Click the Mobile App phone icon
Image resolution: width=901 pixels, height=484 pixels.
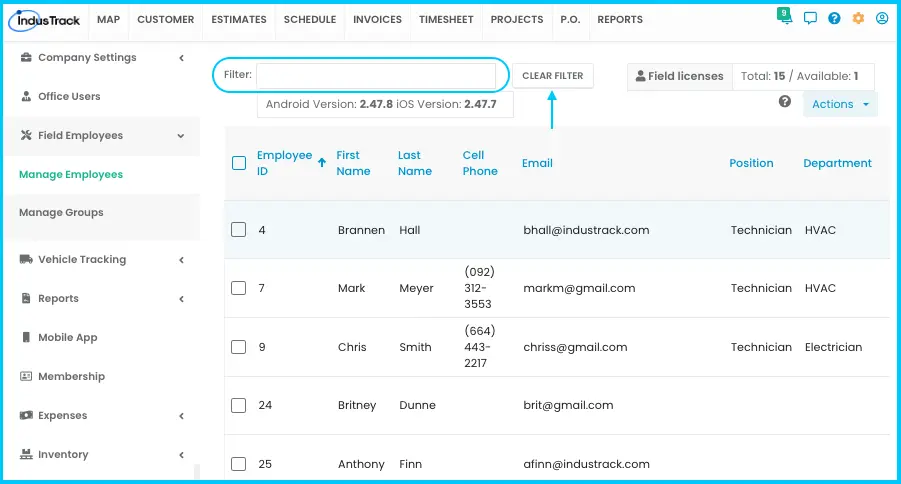pos(26,337)
